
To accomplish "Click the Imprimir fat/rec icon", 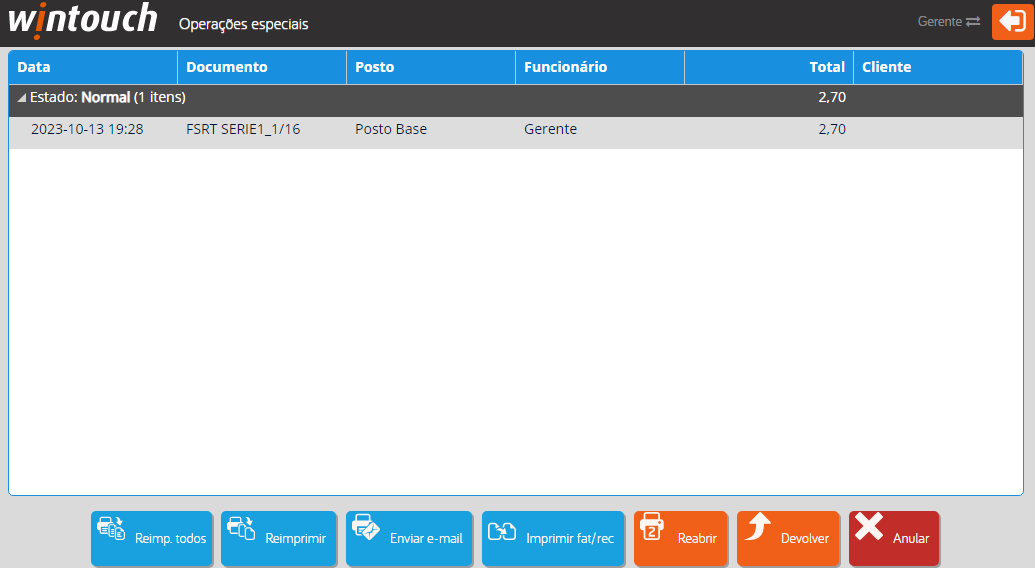I will point(502,531).
